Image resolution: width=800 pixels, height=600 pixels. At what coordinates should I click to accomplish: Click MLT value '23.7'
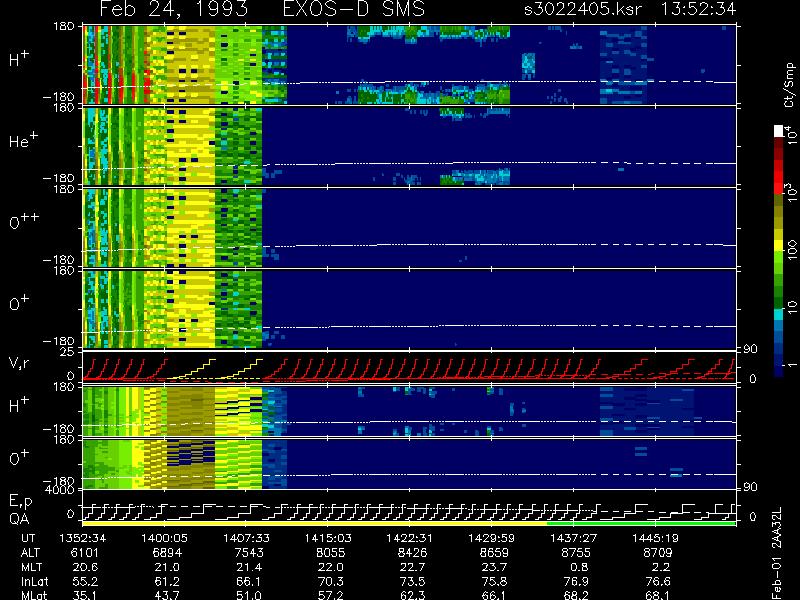click(494, 567)
